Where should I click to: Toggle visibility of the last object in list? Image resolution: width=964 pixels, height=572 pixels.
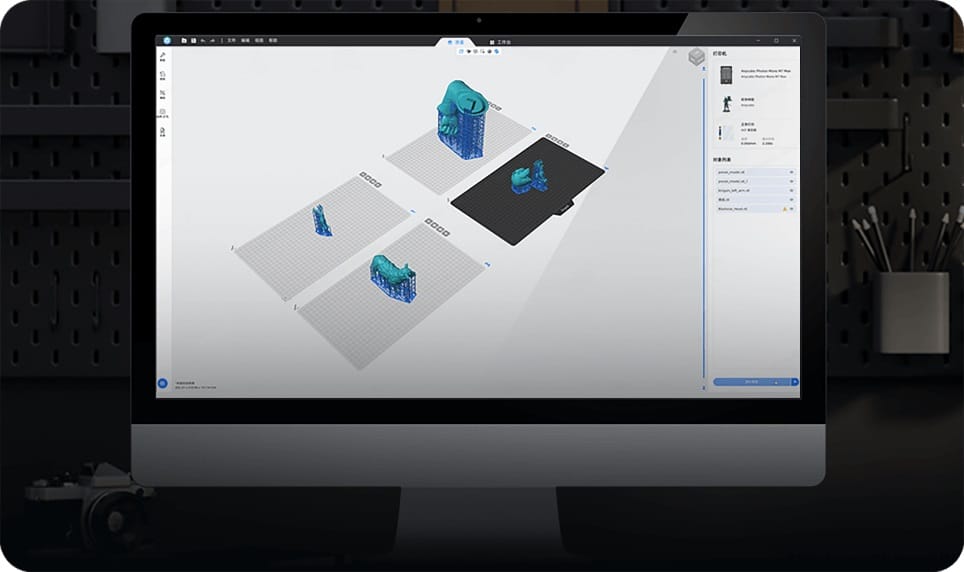pos(791,209)
